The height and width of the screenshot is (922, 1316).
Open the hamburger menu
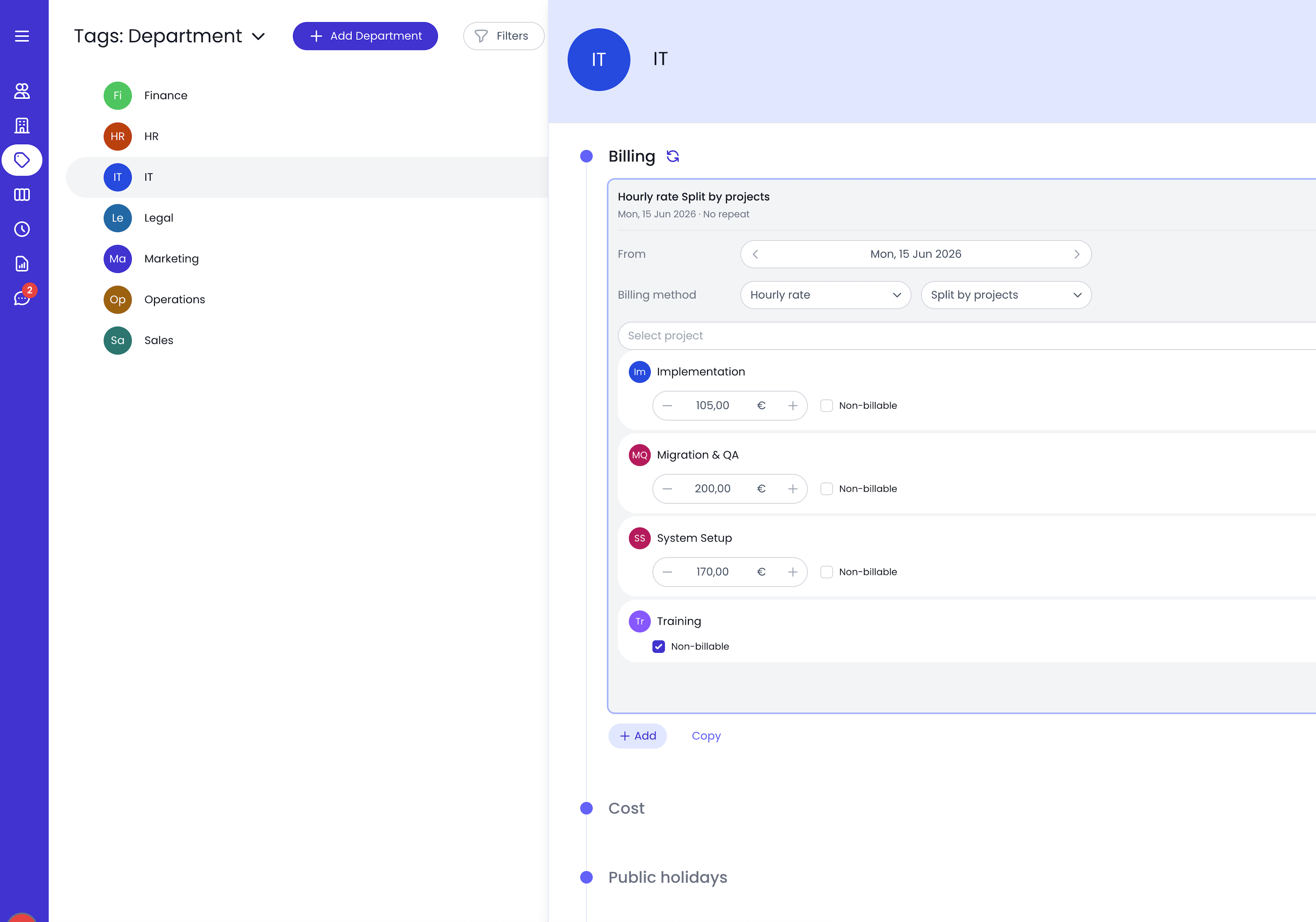[22, 36]
